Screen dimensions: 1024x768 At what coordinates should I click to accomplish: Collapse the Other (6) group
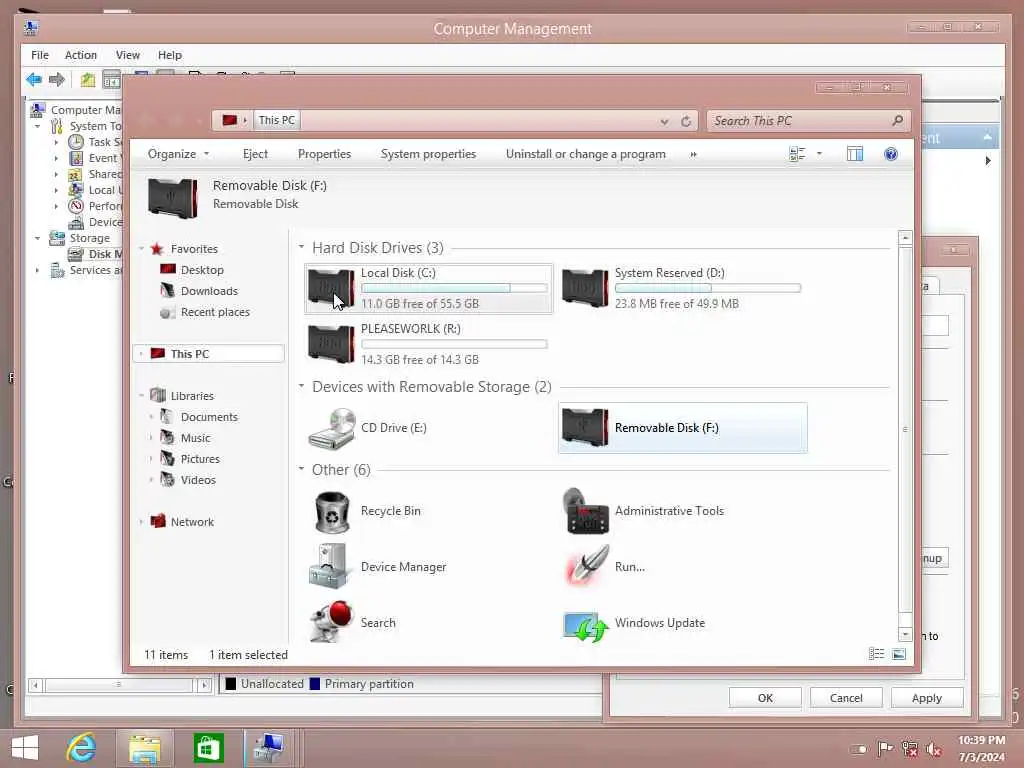pyautogui.click(x=301, y=469)
